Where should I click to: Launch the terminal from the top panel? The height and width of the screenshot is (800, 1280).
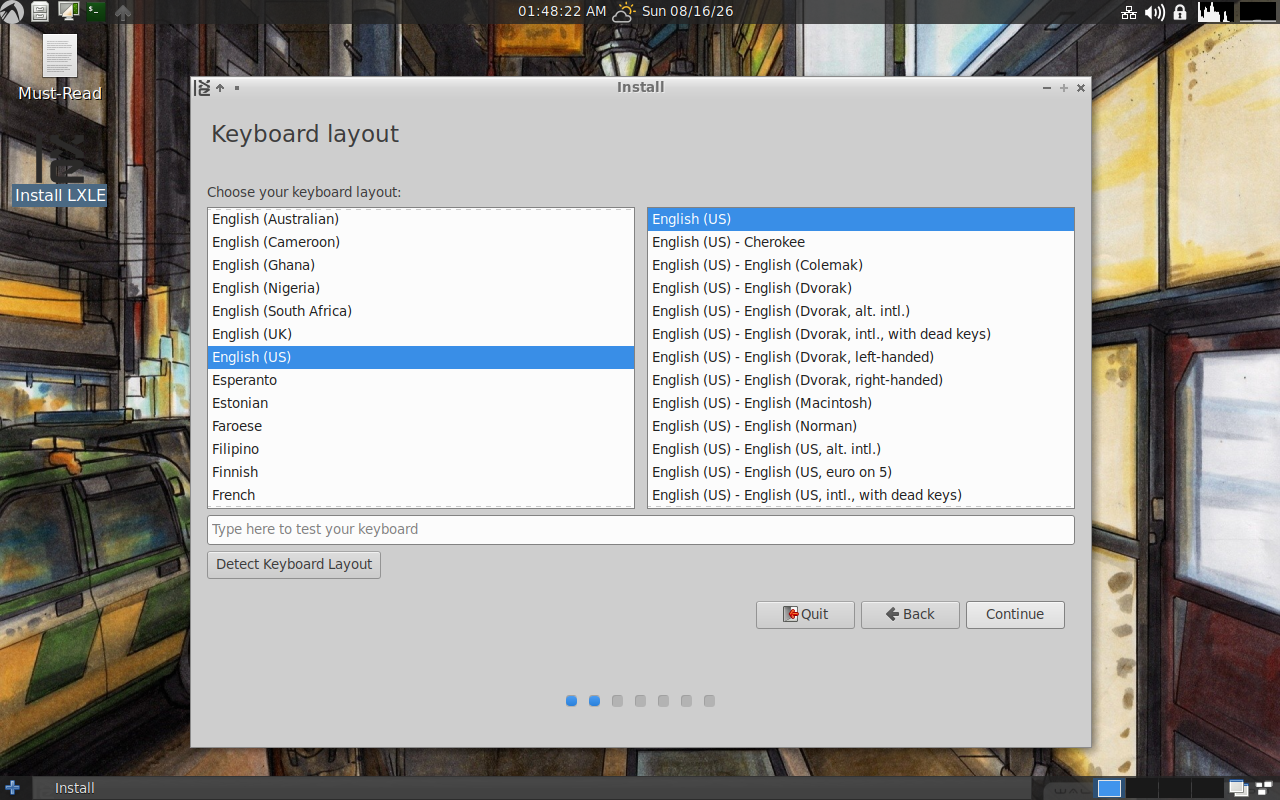[95, 12]
